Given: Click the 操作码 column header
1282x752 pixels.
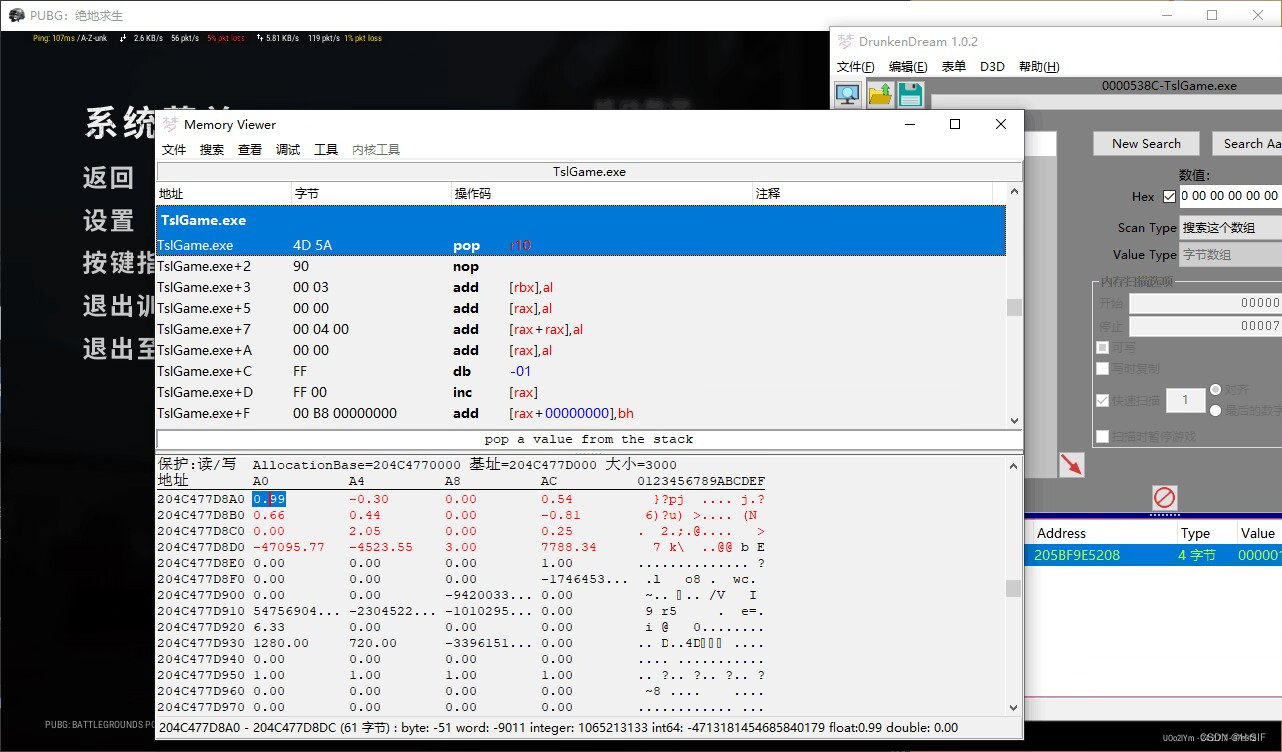Looking at the screenshot, I should (602, 194).
